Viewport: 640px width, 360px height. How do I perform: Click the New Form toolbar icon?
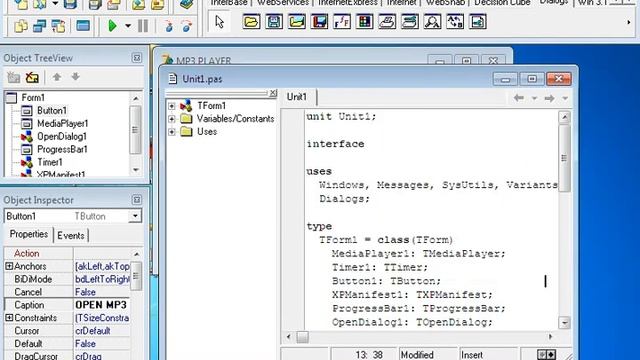pos(83,26)
